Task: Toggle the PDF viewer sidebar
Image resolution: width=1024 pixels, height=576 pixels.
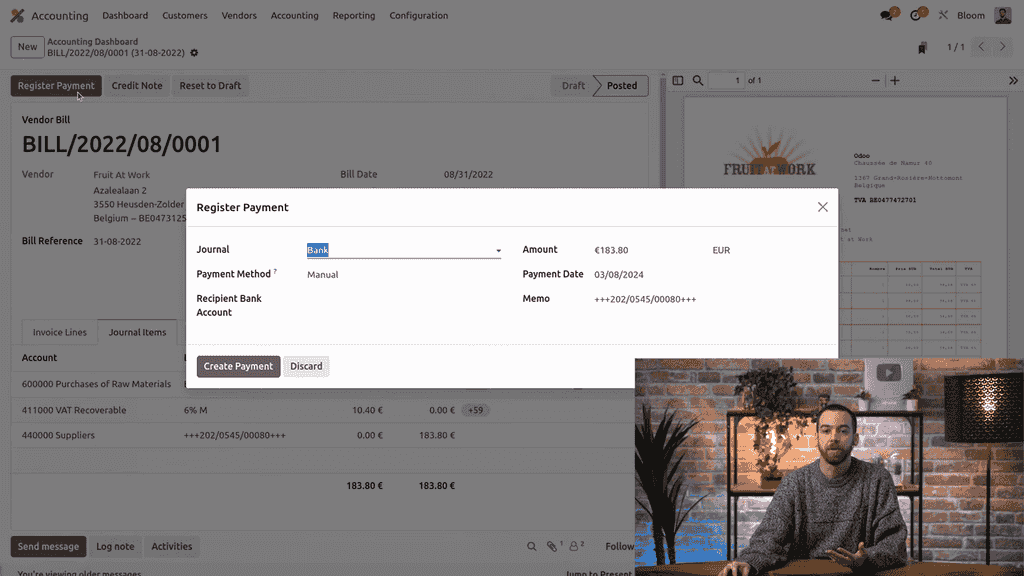Action: pyautogui.click(x=677, y=81)
